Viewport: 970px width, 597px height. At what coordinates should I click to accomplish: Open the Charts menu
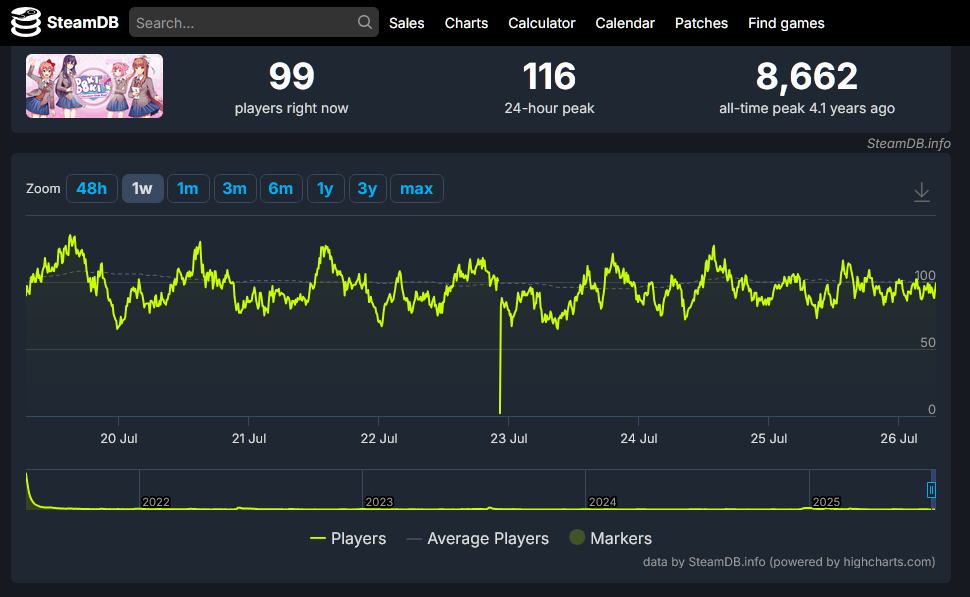point(466,23)
